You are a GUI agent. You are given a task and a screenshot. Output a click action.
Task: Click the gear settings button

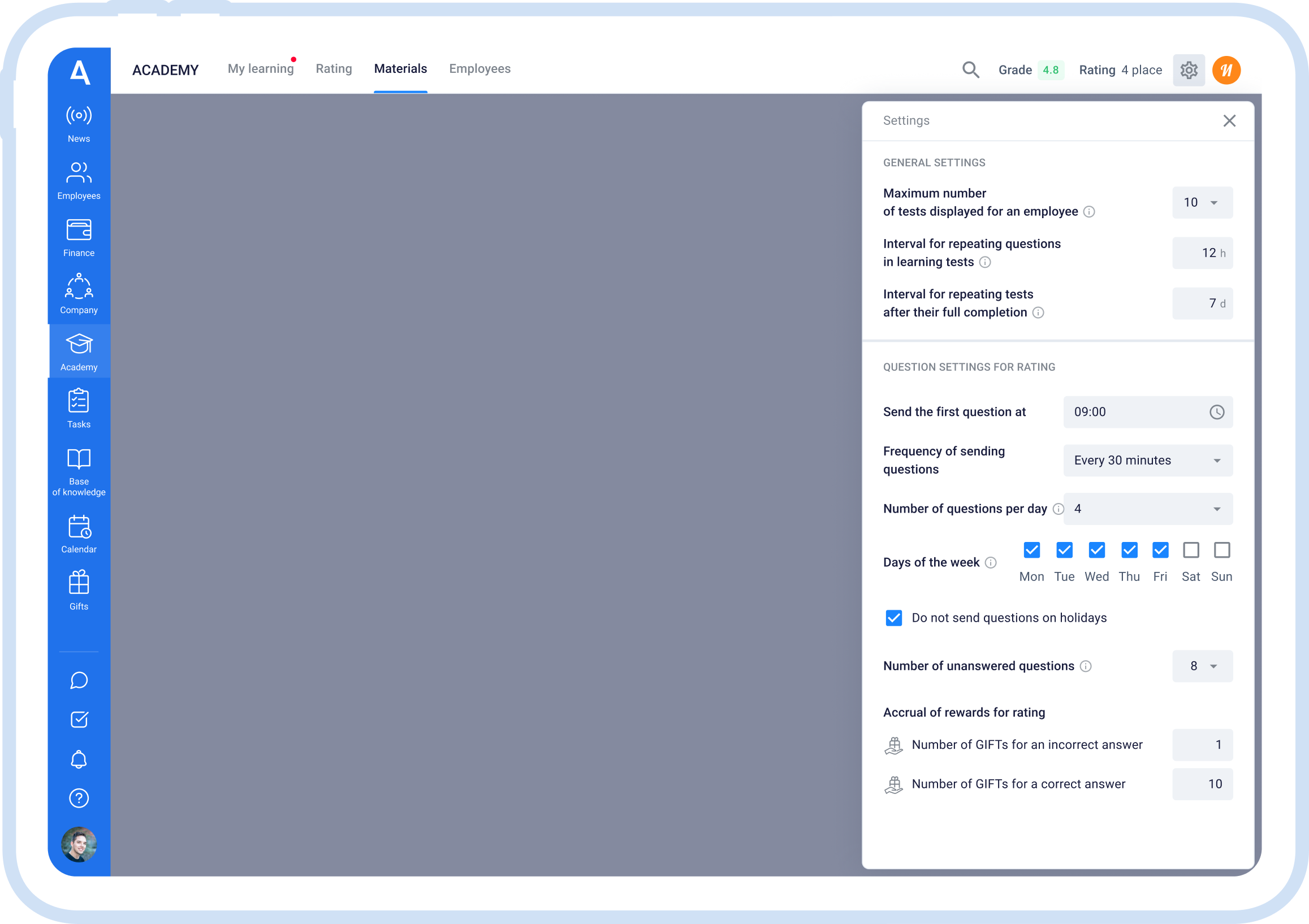coord(1188,70)
